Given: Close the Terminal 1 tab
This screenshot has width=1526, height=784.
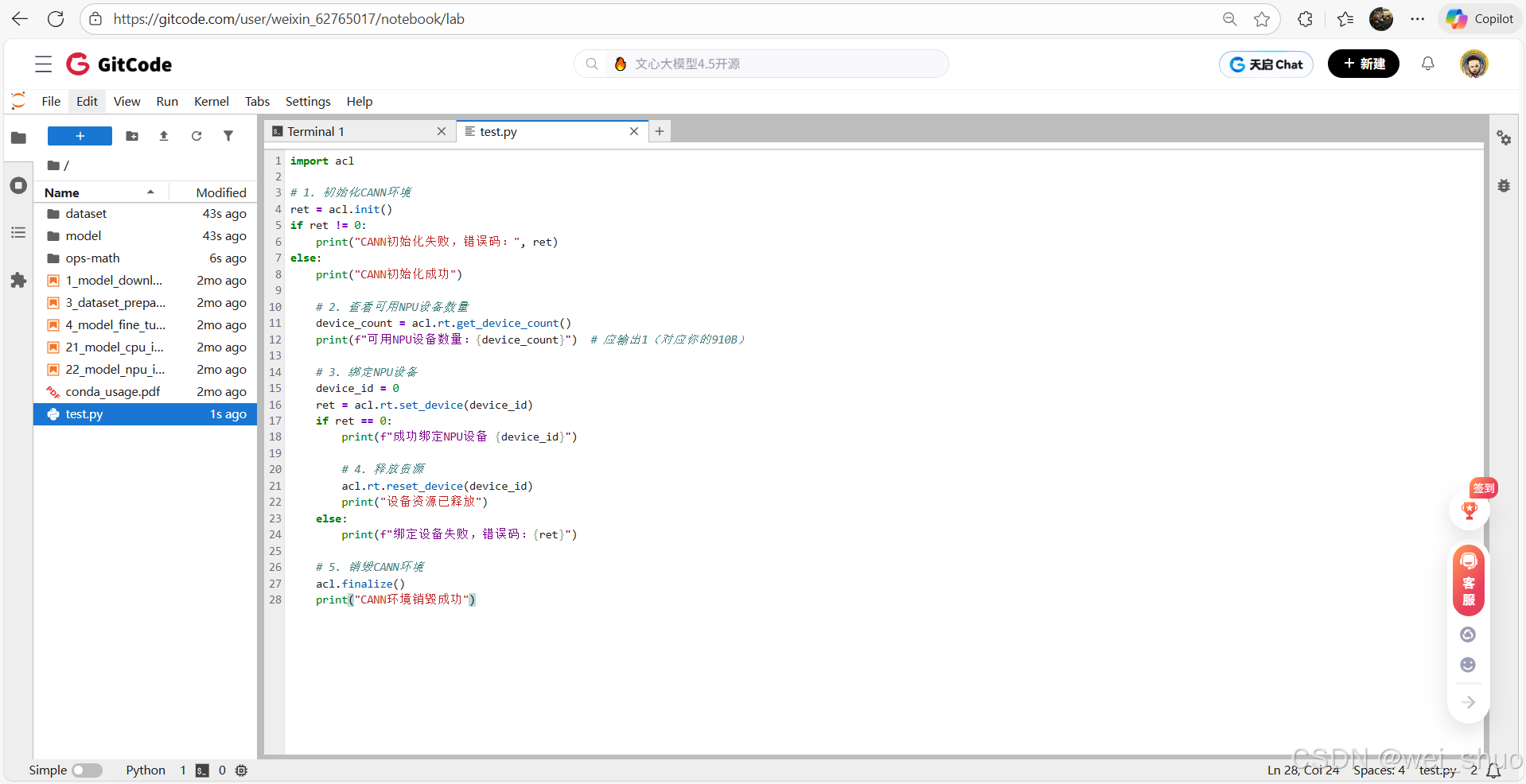Looking at the screenshot, I should [x=442, y=131].
